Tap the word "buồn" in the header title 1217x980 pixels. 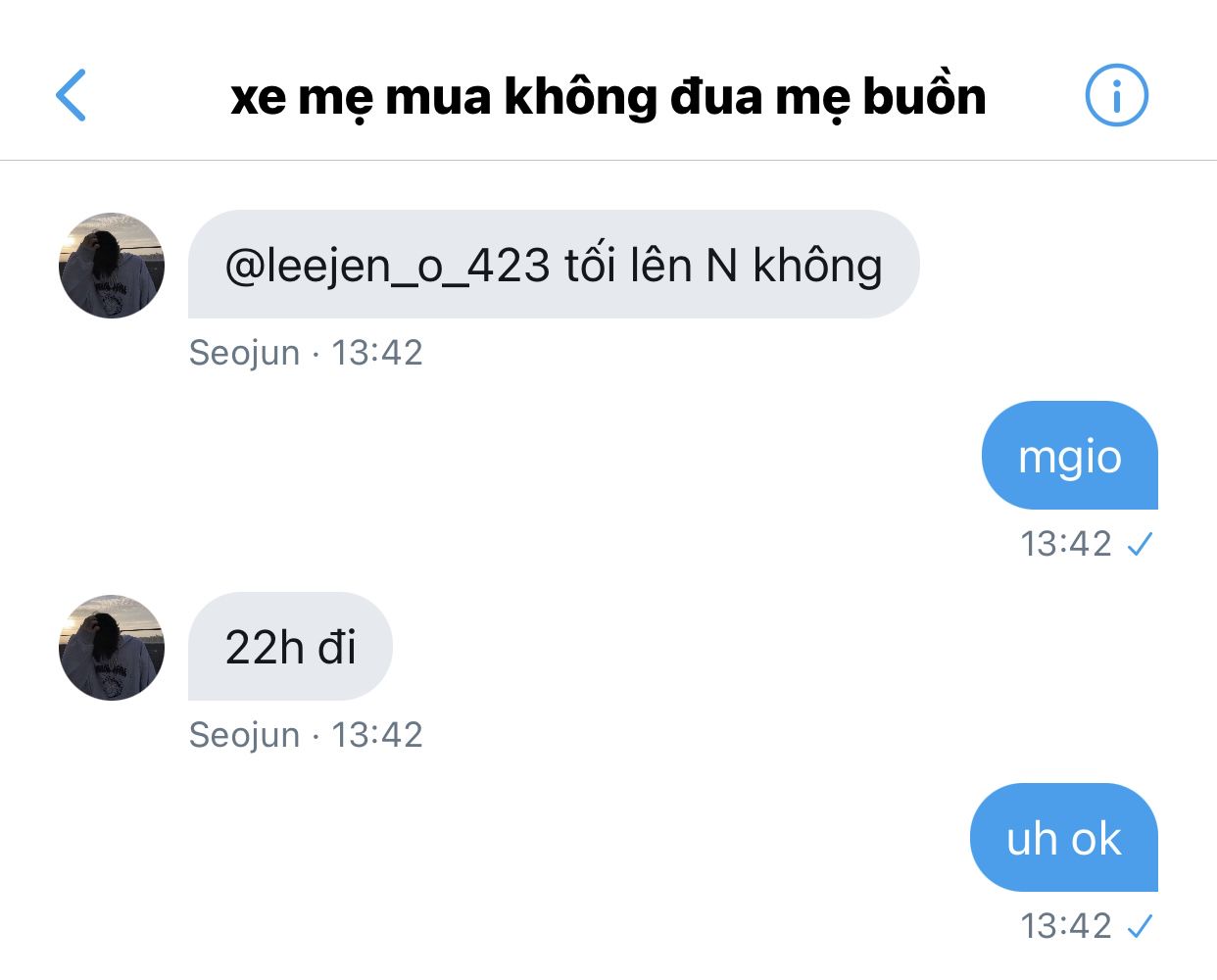tap(924, 95)
